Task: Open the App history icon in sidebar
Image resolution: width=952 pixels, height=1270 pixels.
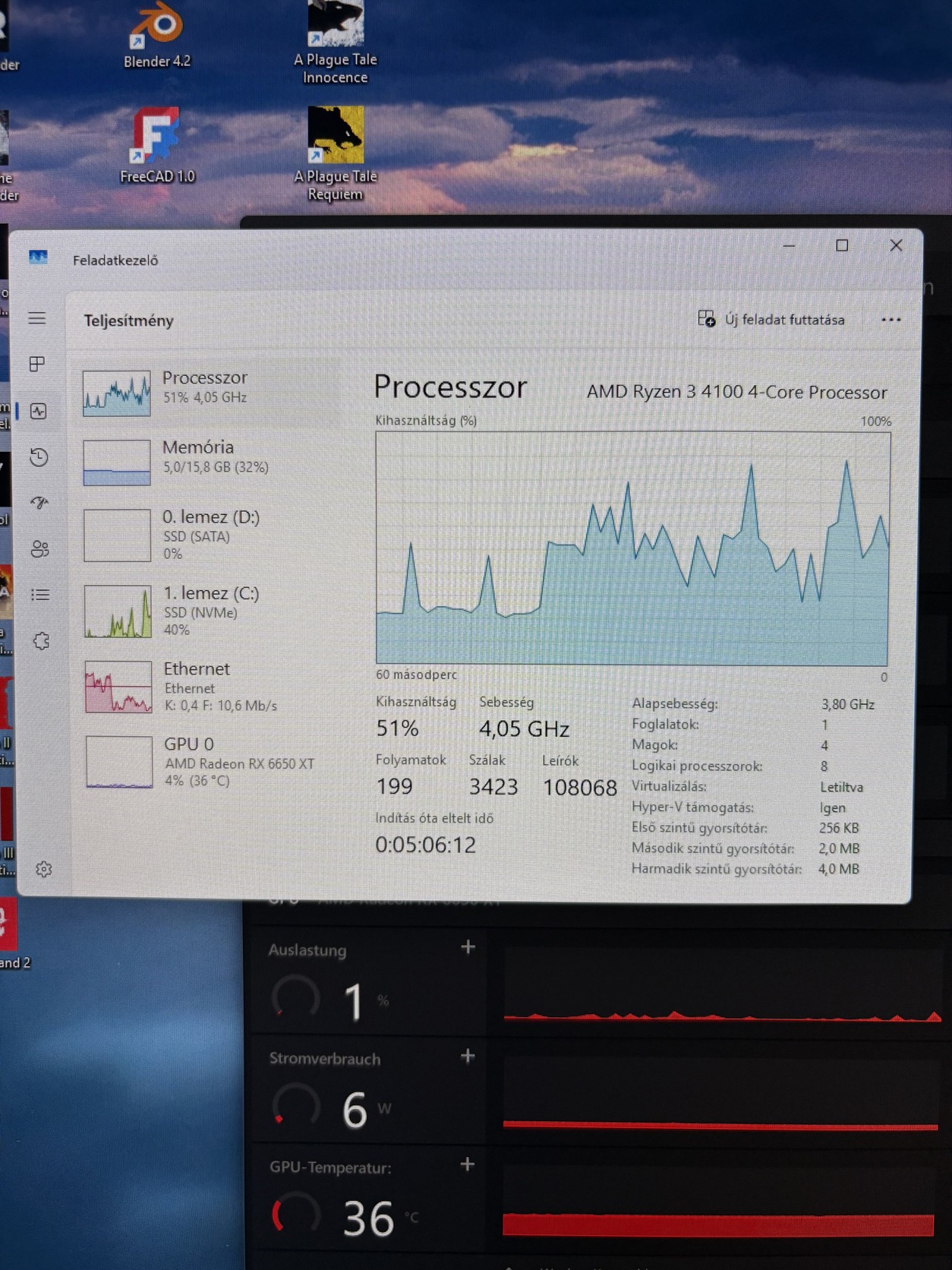Action: 39,457
